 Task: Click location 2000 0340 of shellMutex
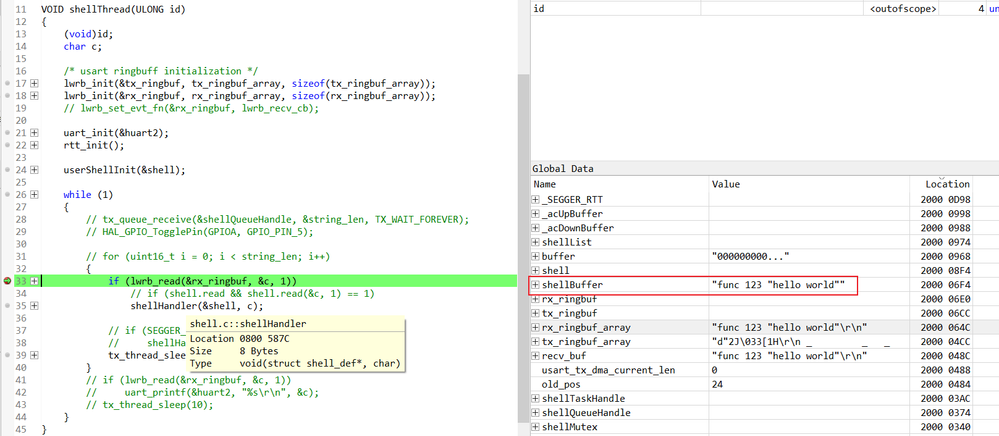945,426
